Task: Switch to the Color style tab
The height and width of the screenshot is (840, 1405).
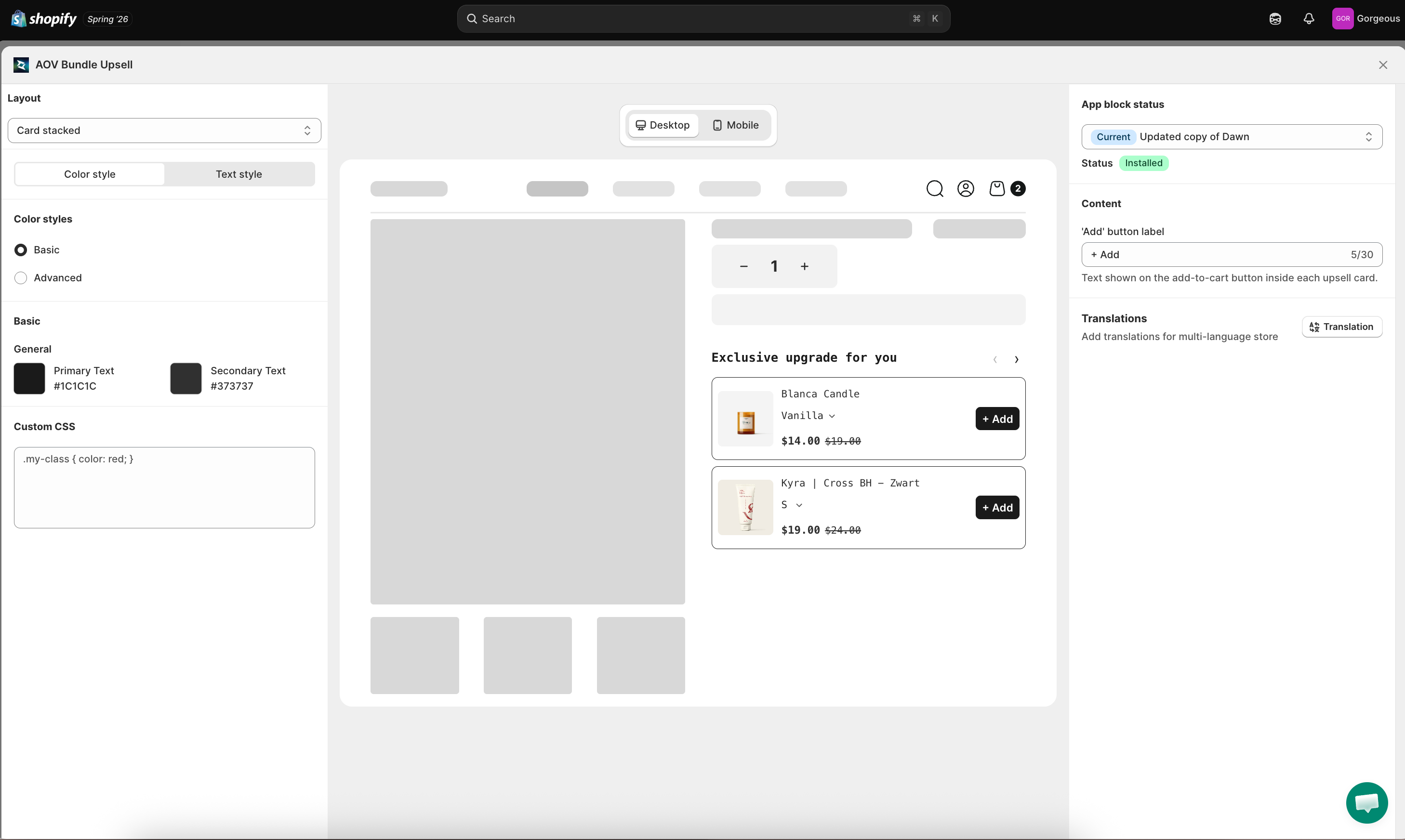Action: pyautogui.click(x=90, y=174)
